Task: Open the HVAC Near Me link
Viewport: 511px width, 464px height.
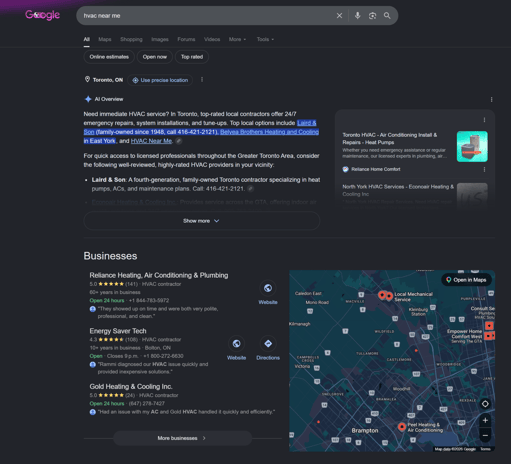Action: point(151,141)
